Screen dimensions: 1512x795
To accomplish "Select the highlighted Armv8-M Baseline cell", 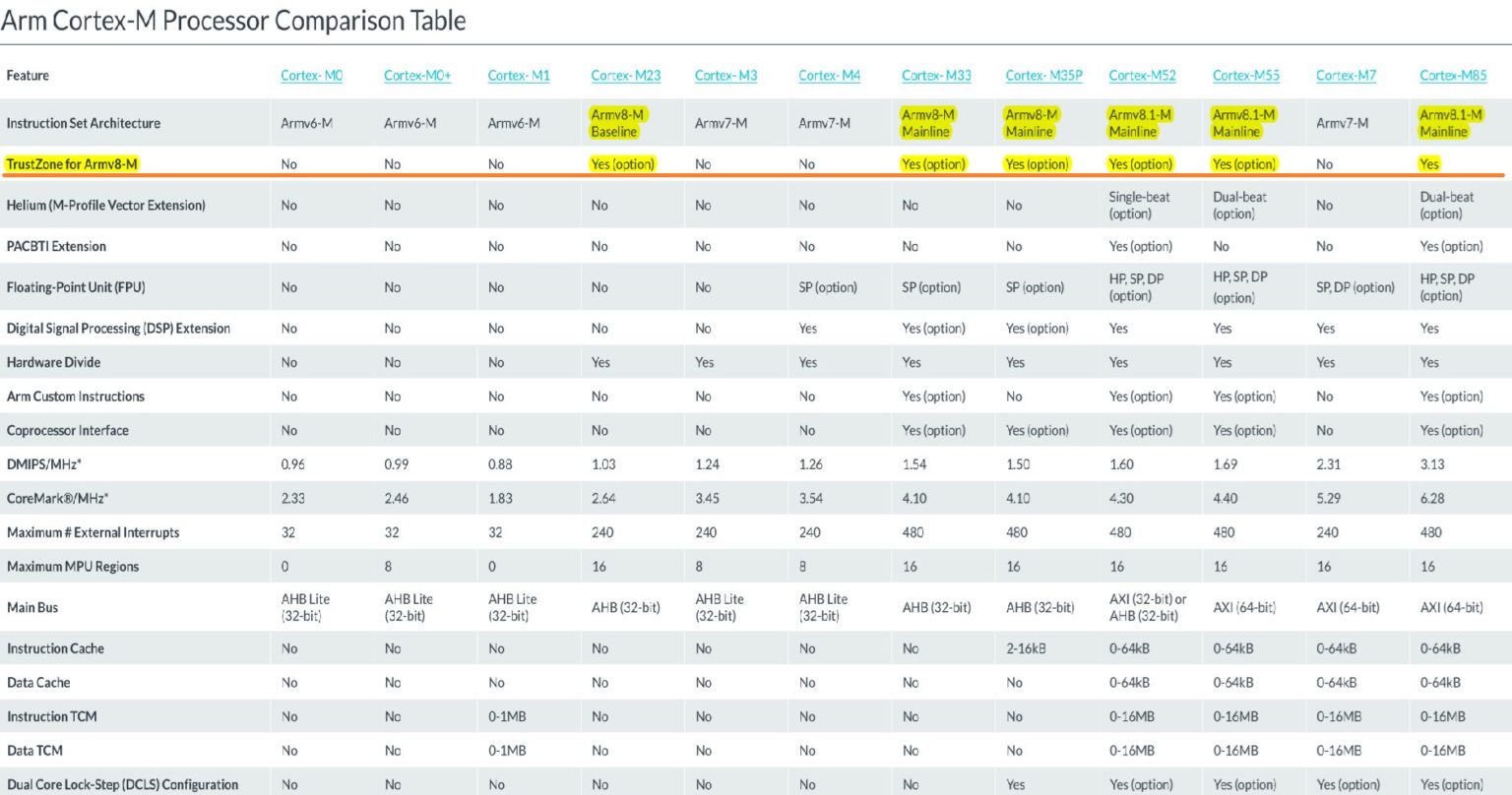I will pos(620,122).
